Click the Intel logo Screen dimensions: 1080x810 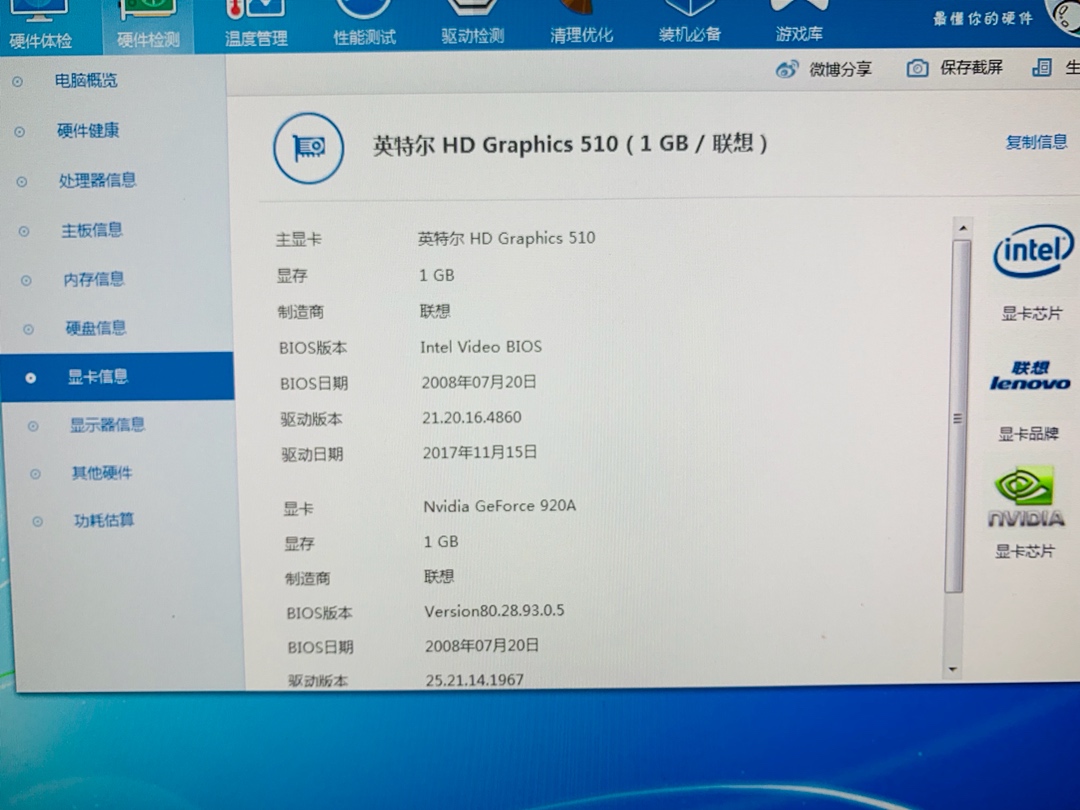tap(1033, 251)
